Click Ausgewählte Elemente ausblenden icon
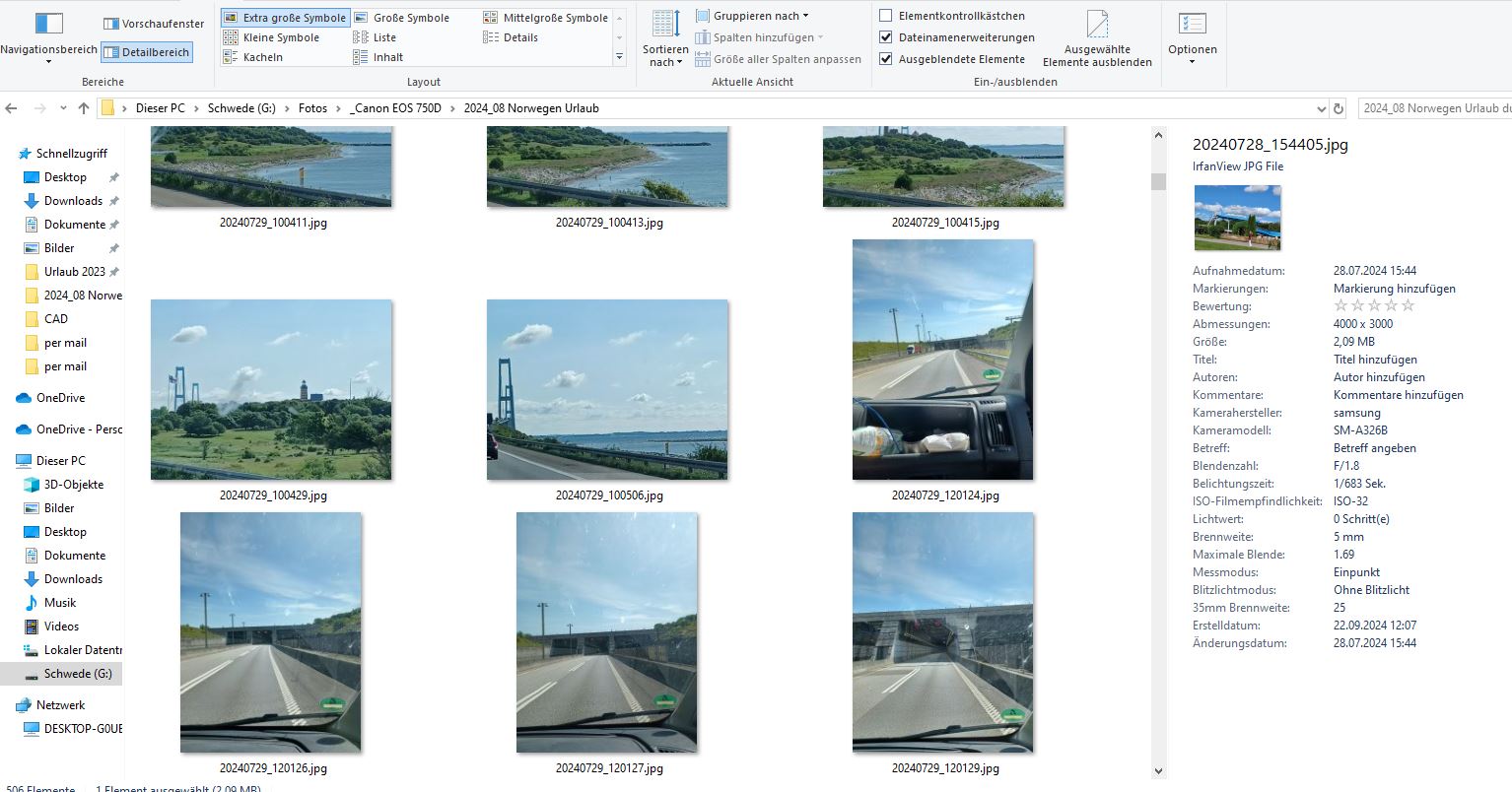 point(1096,25)
